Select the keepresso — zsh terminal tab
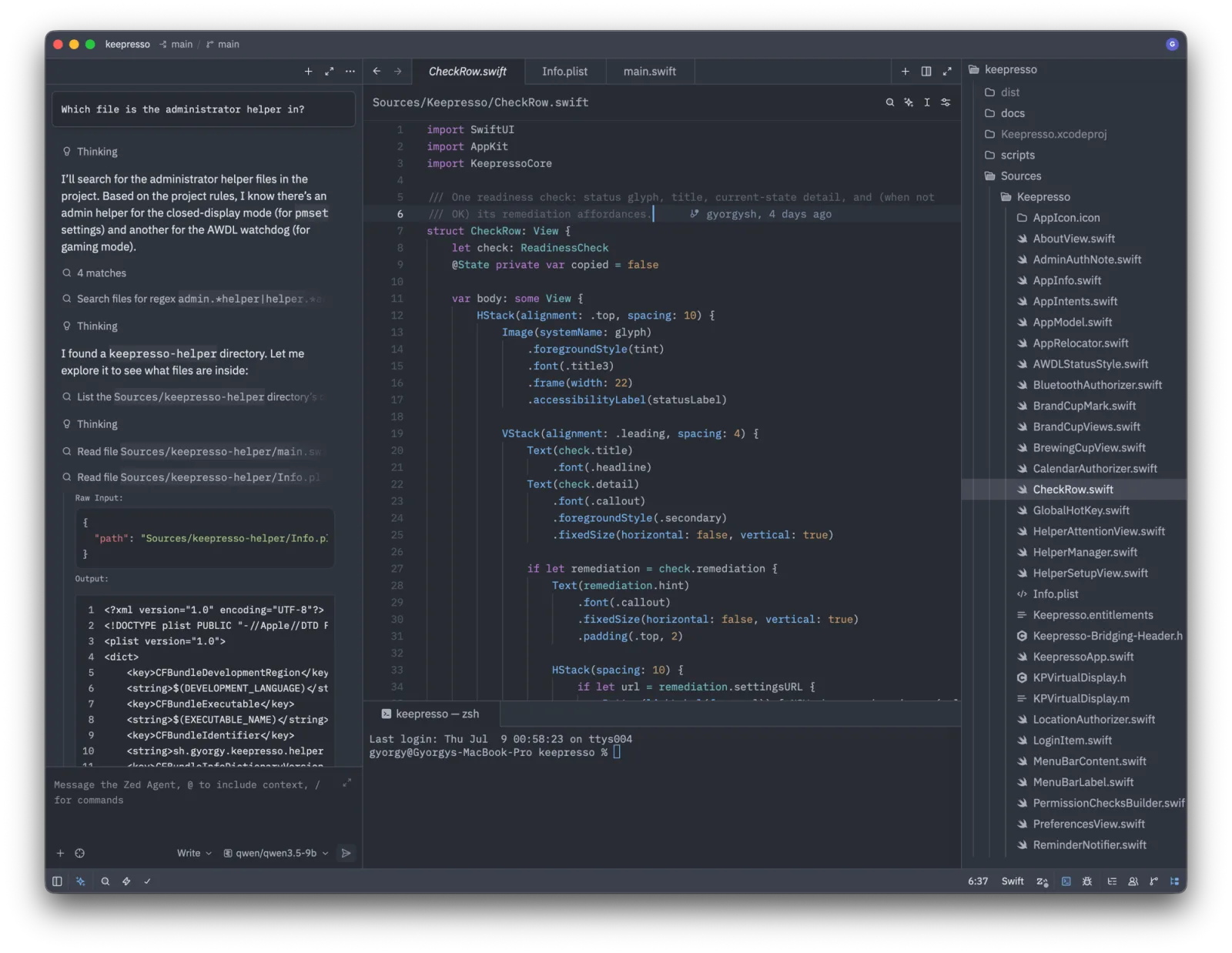This screenshot has height=953, width=1232. pyautogui.click(x=430, y=714)
